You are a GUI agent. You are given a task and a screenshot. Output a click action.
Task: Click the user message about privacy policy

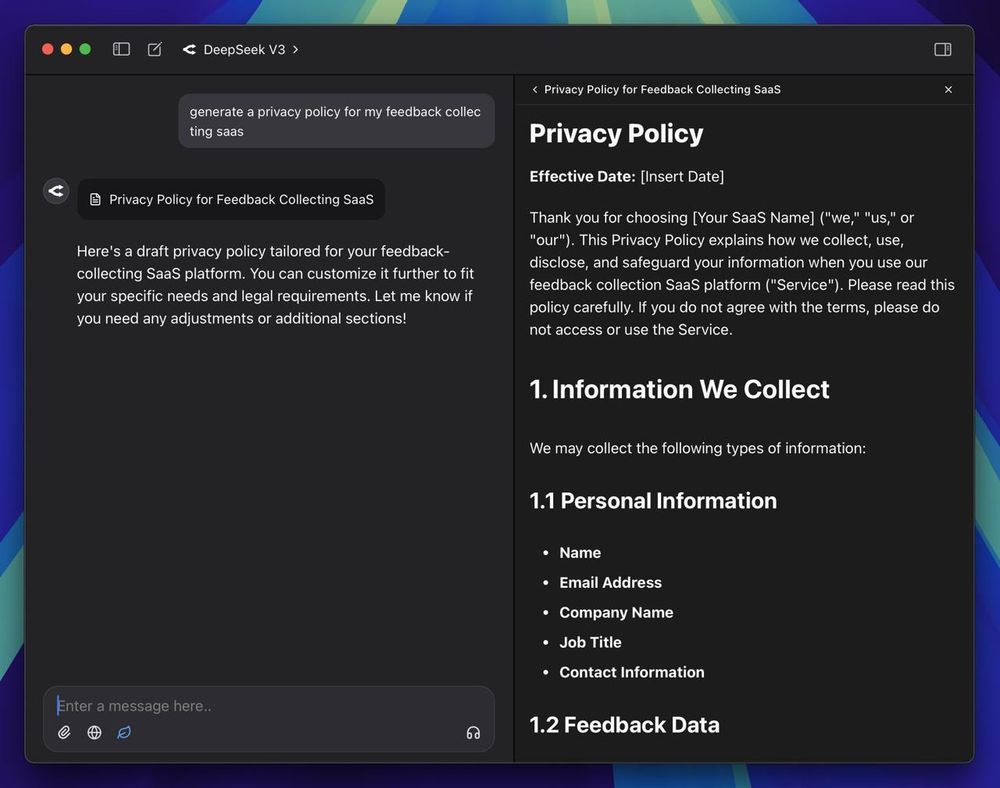[337, 121]
